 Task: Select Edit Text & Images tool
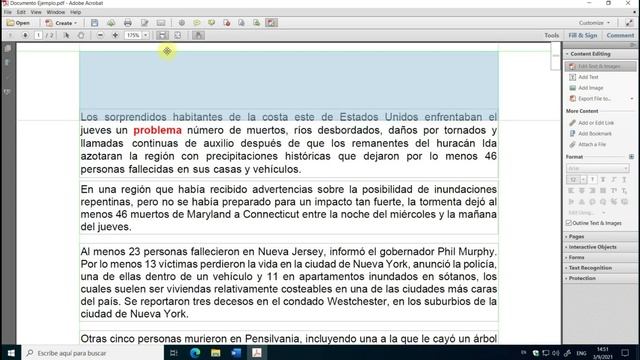click(x=600, y=66)
